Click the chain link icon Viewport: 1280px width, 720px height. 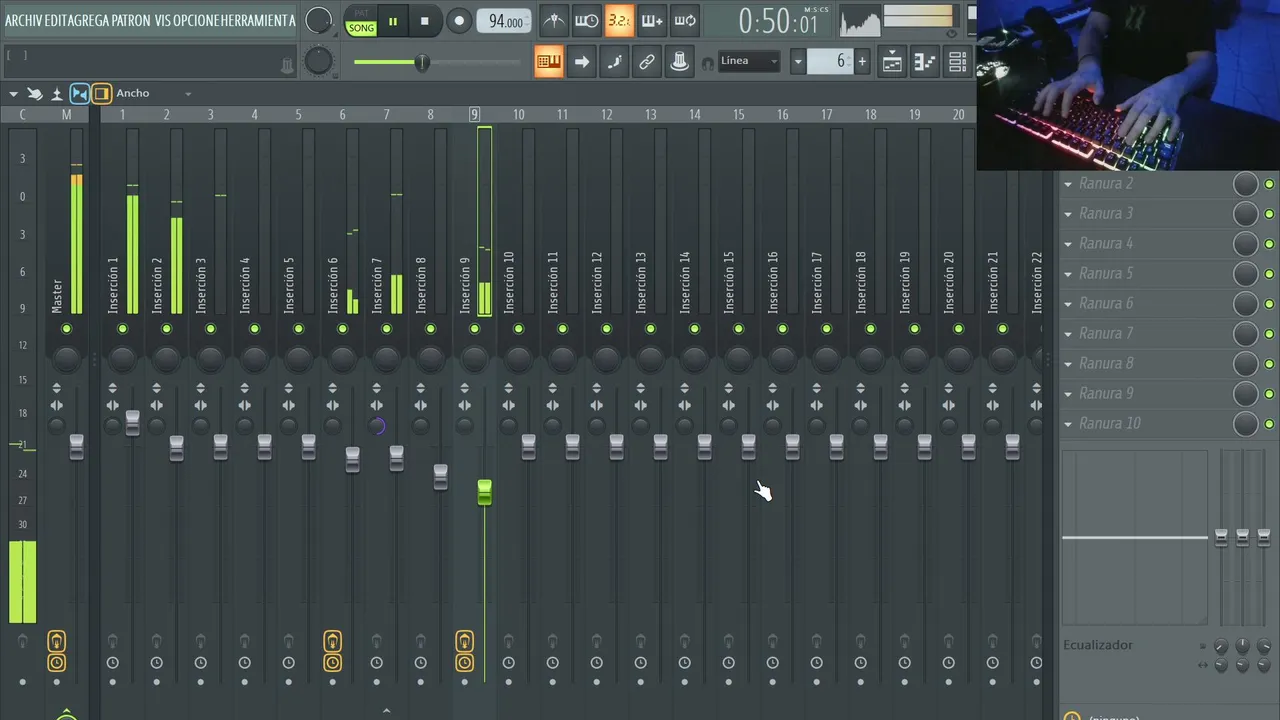click(x=647, y=62)
